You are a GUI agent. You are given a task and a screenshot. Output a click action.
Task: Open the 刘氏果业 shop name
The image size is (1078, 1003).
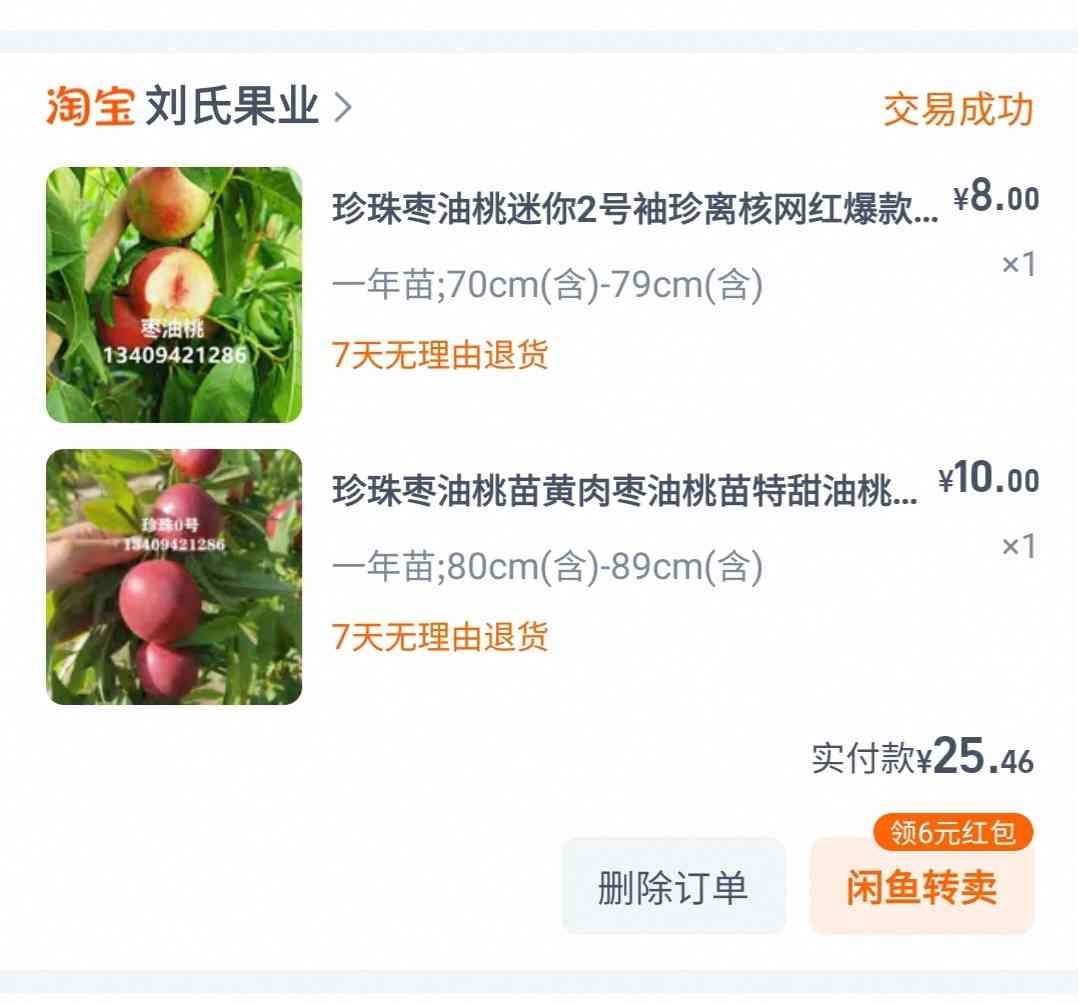(232, 107)
